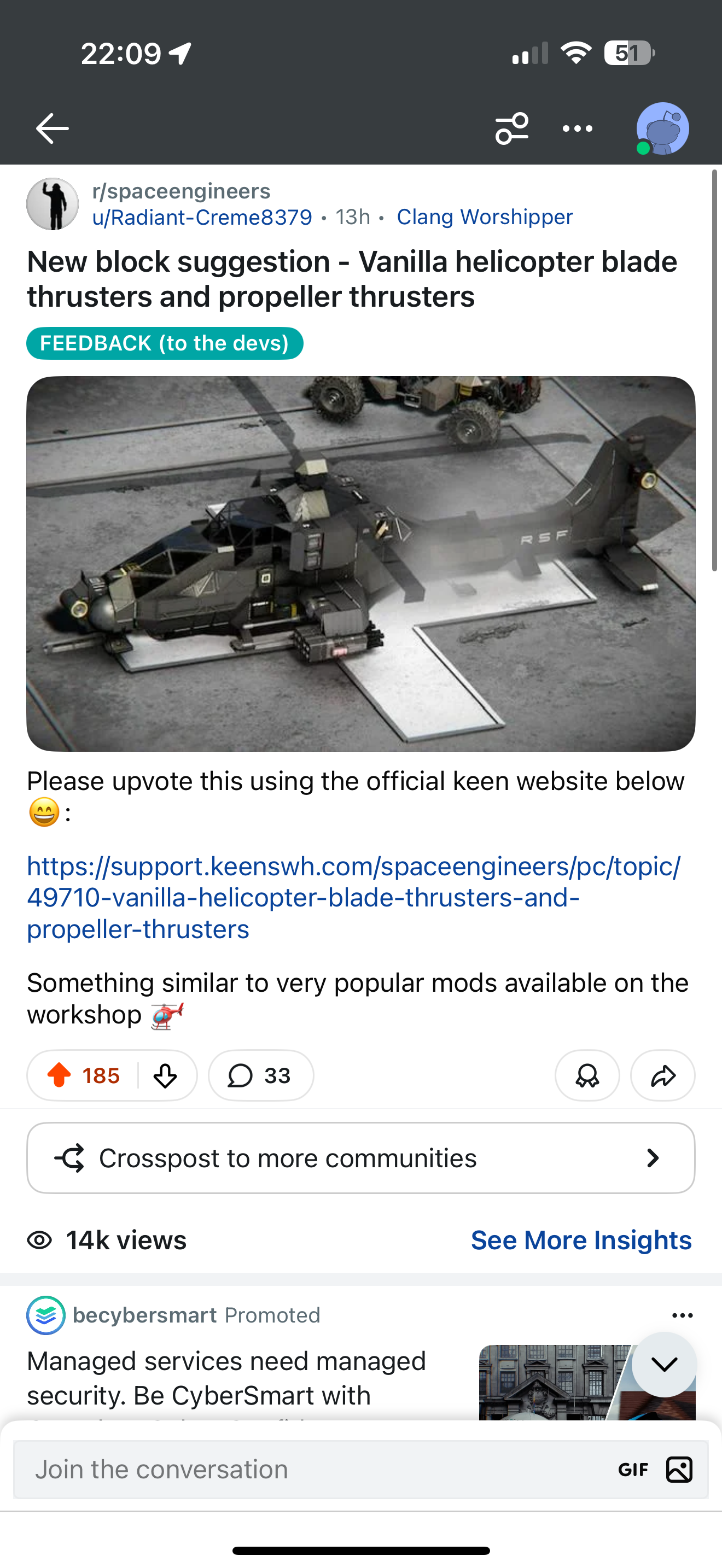This screenshot has width=722, height=1568.
Task: Open See More Insights
Action: click(581, 1240)
